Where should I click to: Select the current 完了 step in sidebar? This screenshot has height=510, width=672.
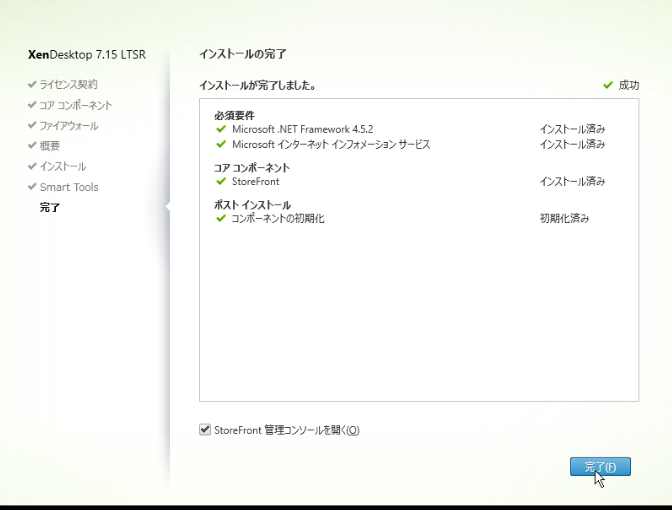point(50,207)
